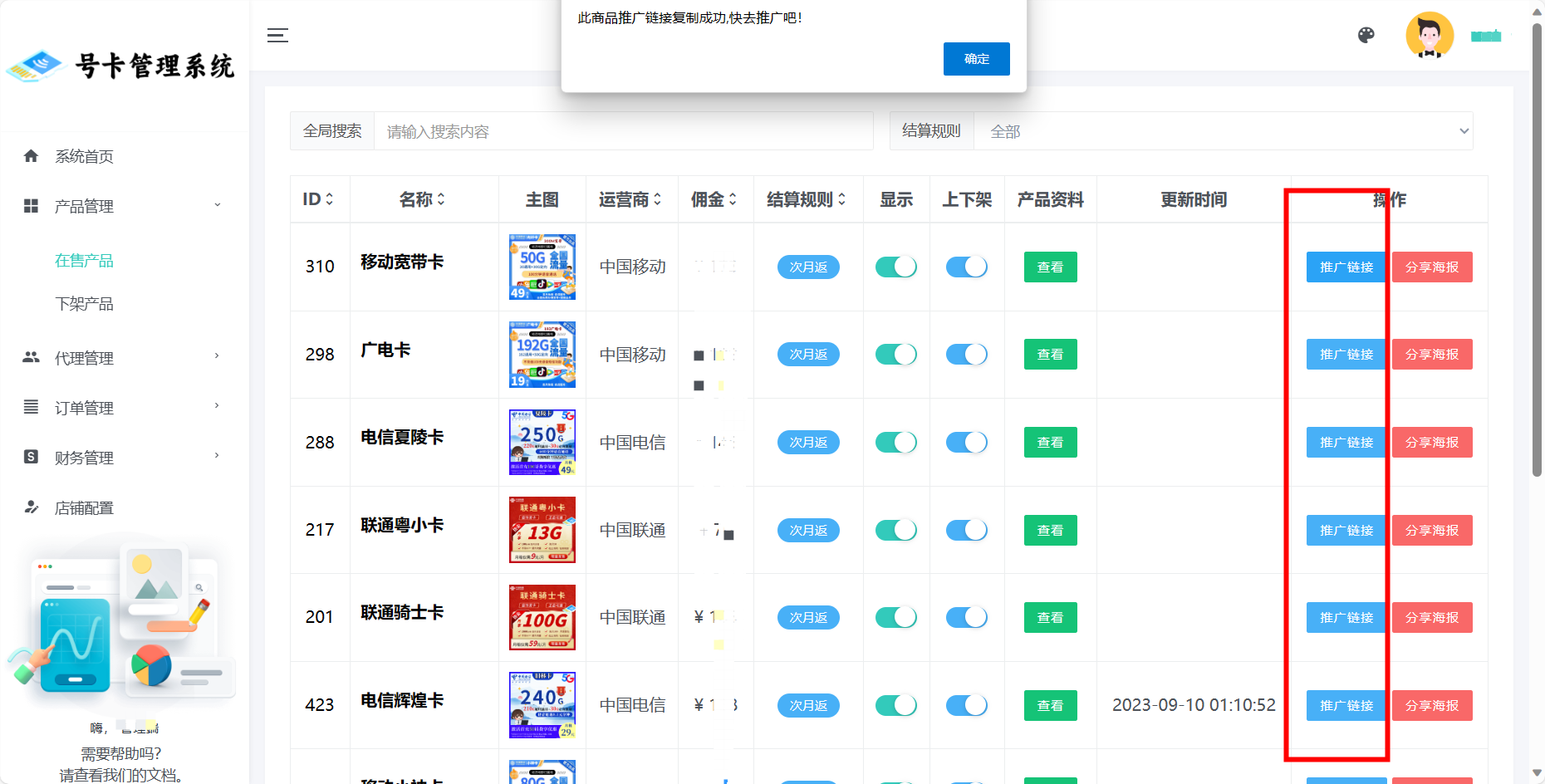Click the list icon beside 订单管理
1545x784 pixels.
31,407
